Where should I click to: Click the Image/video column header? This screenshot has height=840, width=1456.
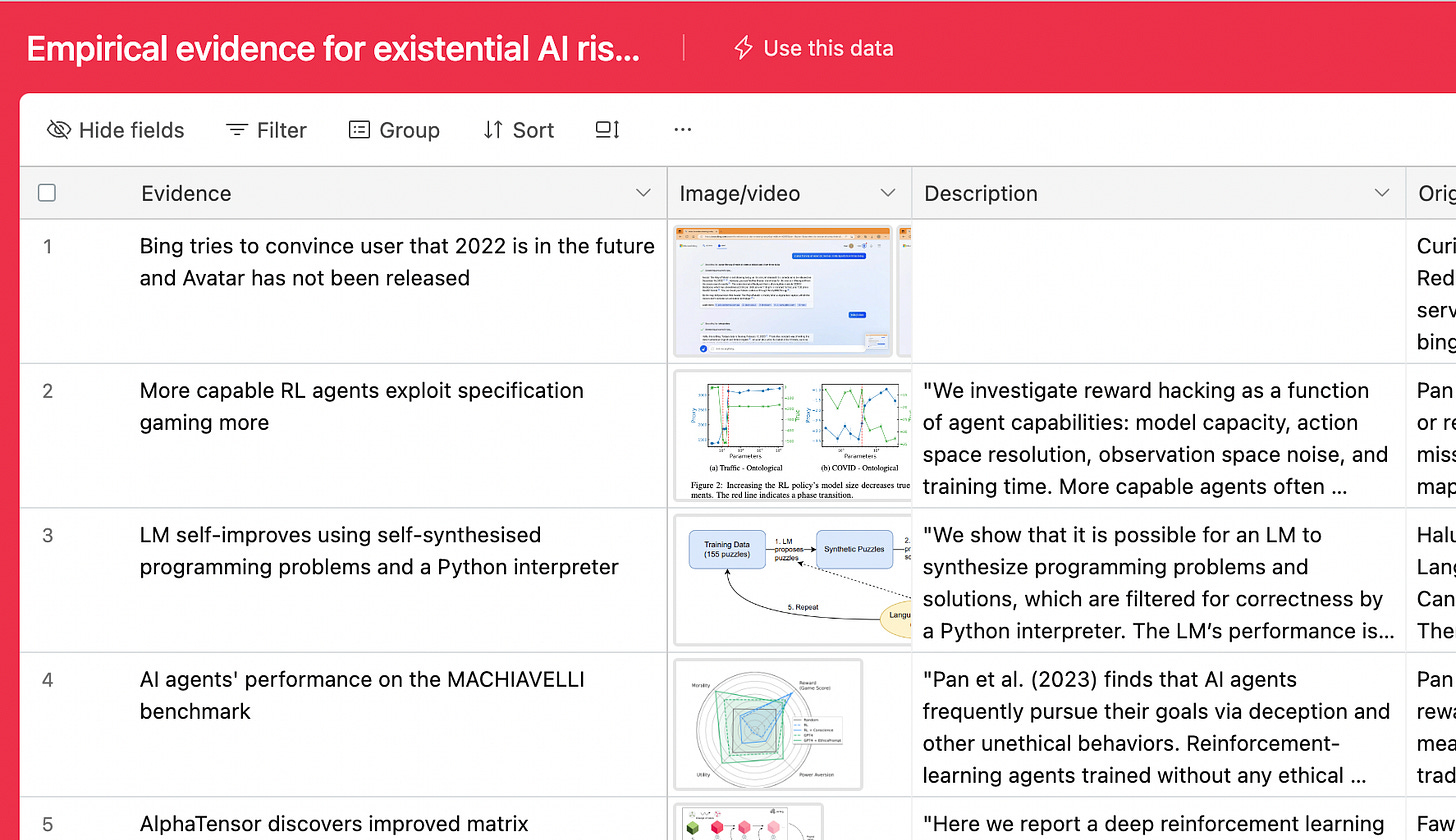point(790,193)
